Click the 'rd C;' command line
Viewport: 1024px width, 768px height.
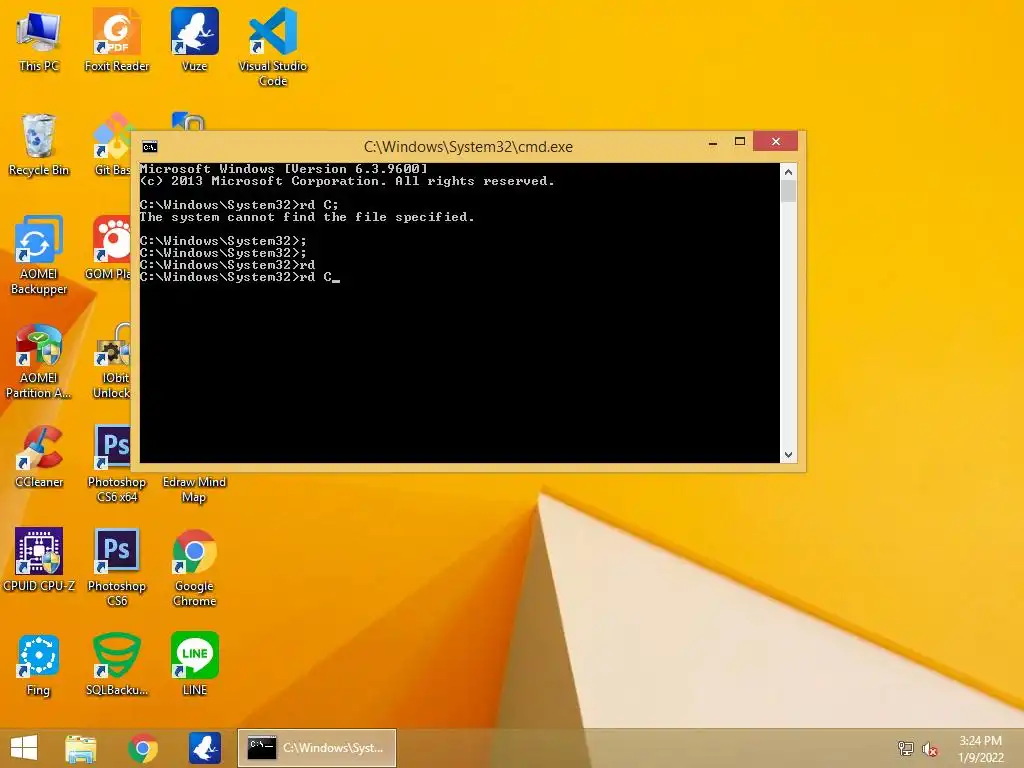pyautogui.click(x=239, y=204)
